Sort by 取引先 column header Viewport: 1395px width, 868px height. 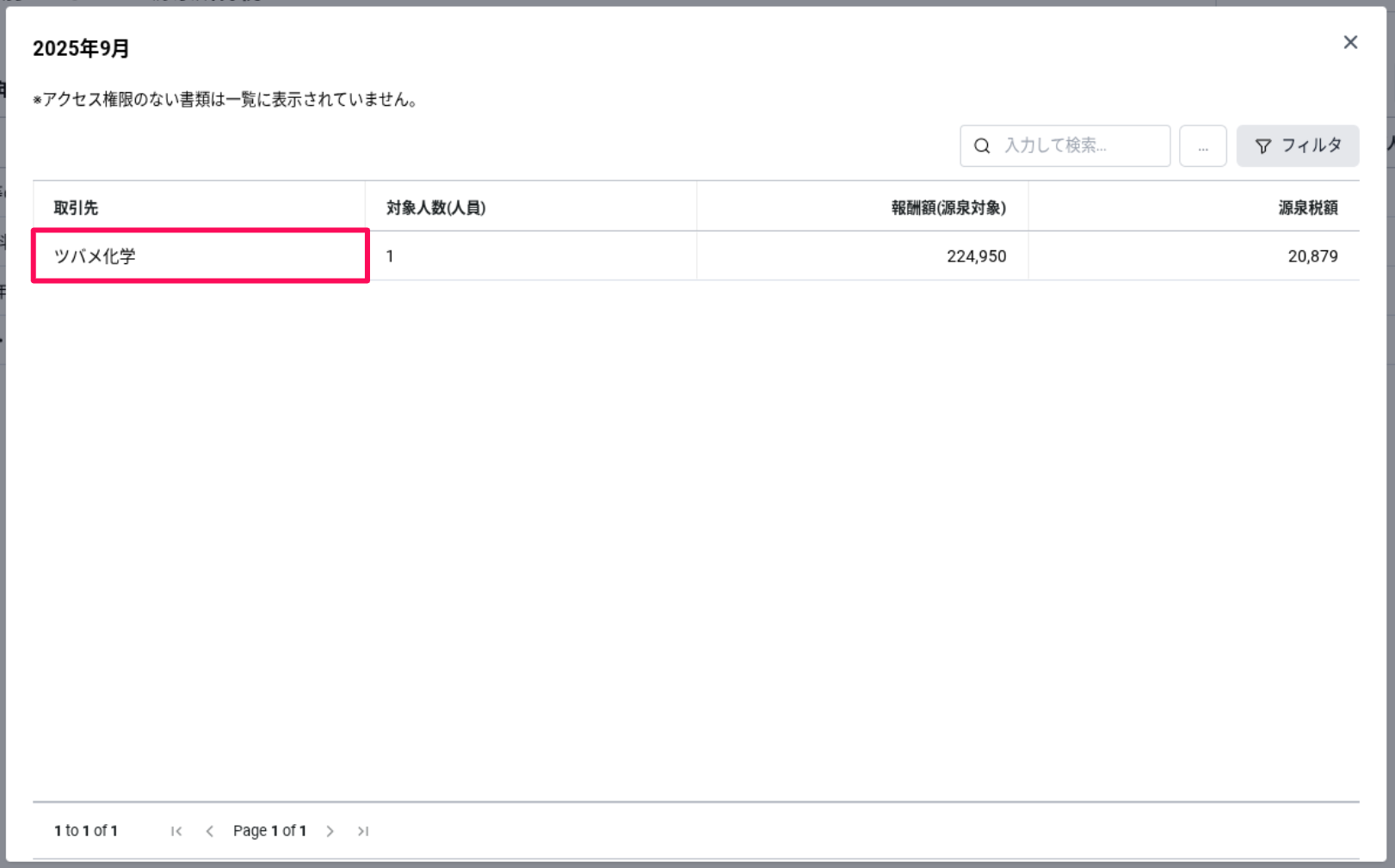(x=199, y=207)
